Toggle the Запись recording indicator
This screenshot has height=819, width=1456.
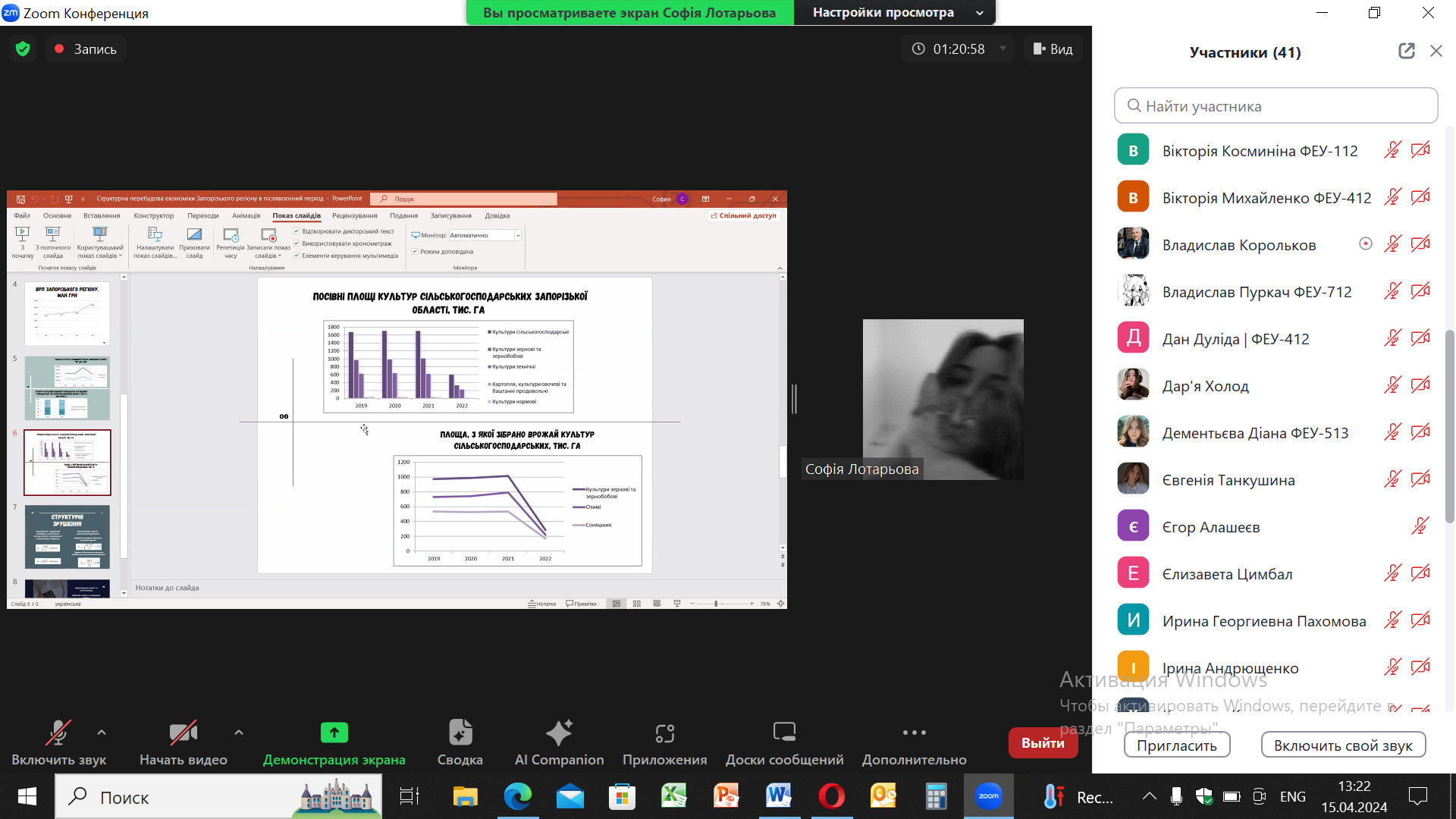click(x=85, y=49)
